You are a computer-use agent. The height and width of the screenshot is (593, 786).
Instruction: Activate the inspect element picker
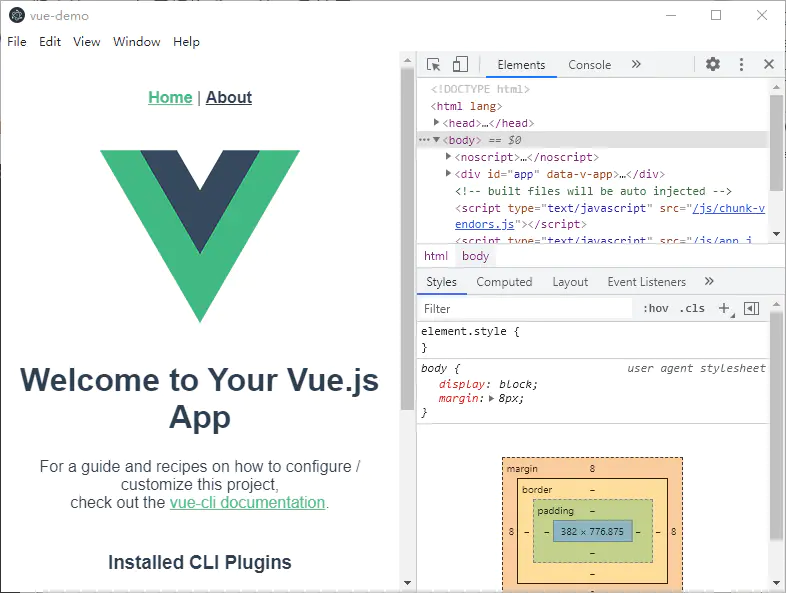tap(434, 64)
